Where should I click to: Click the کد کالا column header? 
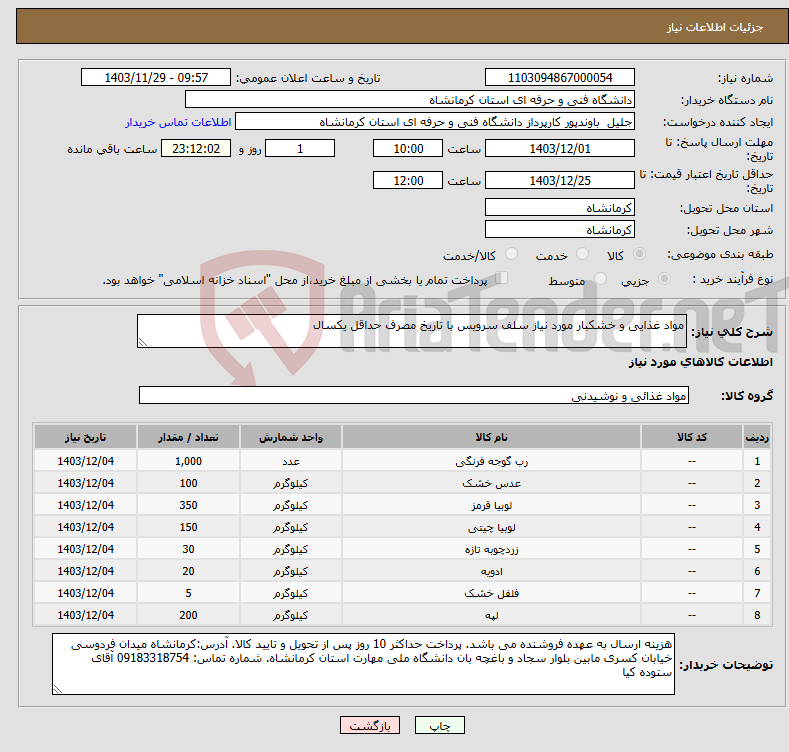pos(692,437)
